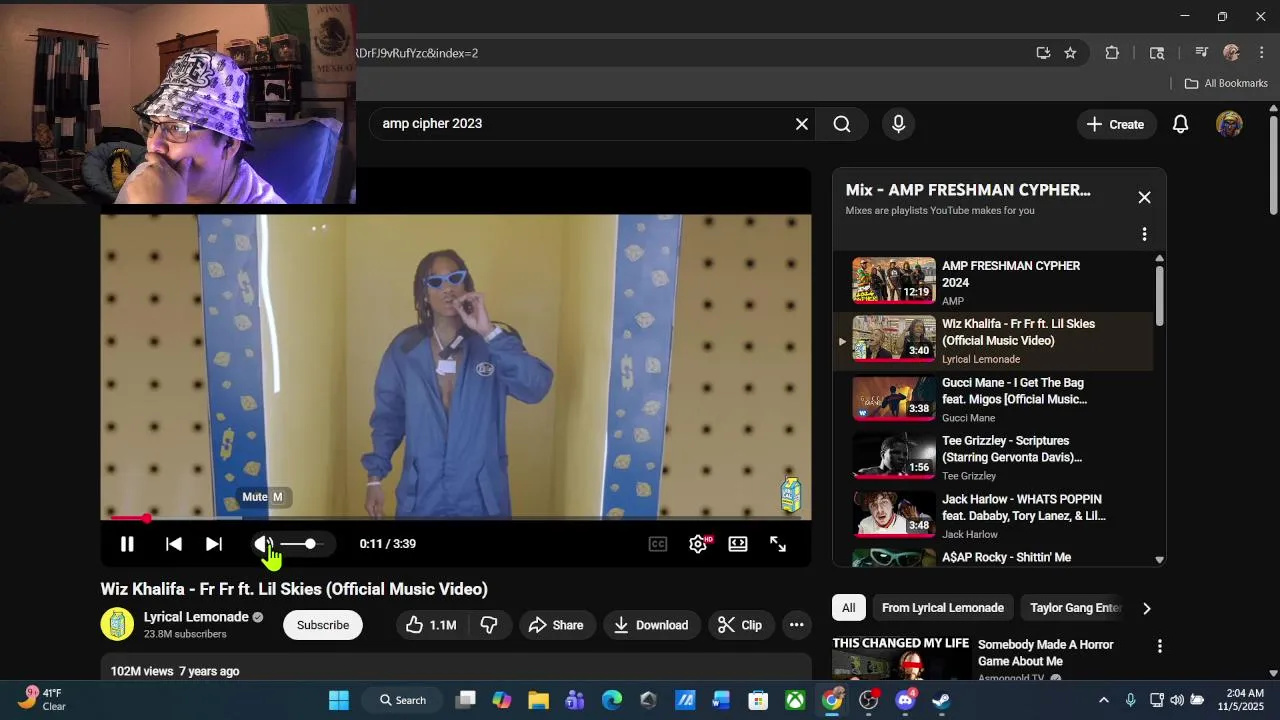Open taskbar Search box

[x=404, y=700]
